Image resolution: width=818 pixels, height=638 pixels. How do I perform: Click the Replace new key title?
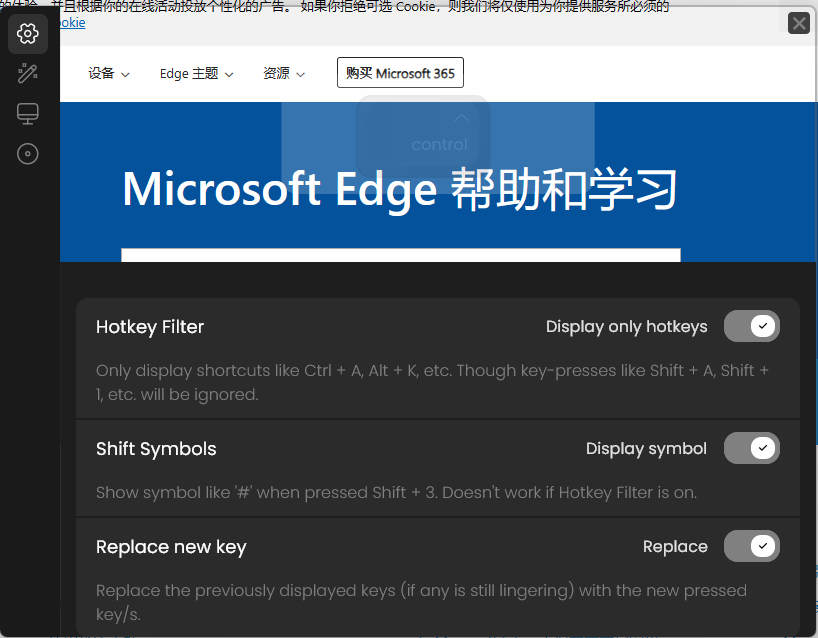pos(171,547)
